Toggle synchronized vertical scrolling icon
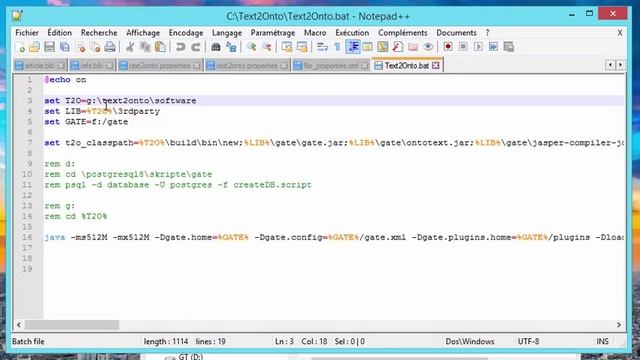 (x=287, y=47)
